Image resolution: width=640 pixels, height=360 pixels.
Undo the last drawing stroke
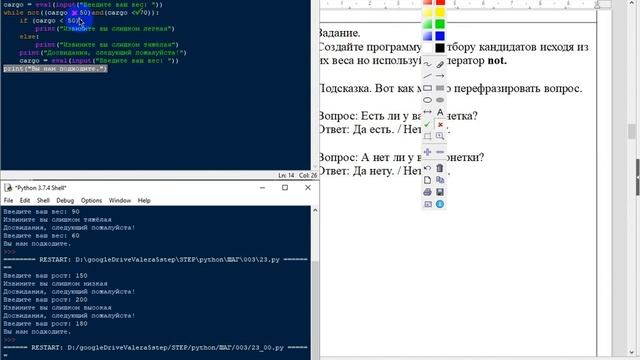[x=427, y=168]
